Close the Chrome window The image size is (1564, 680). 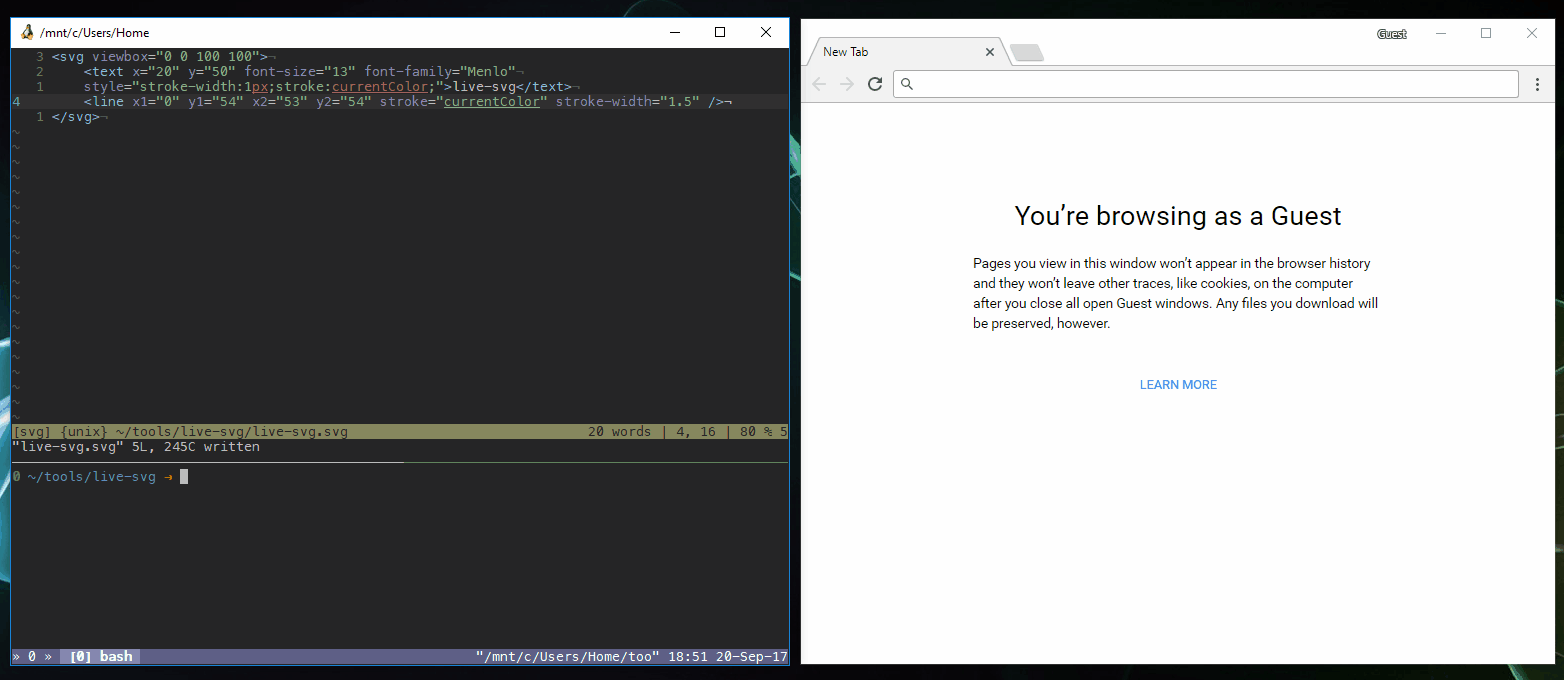coord(1531,33)
